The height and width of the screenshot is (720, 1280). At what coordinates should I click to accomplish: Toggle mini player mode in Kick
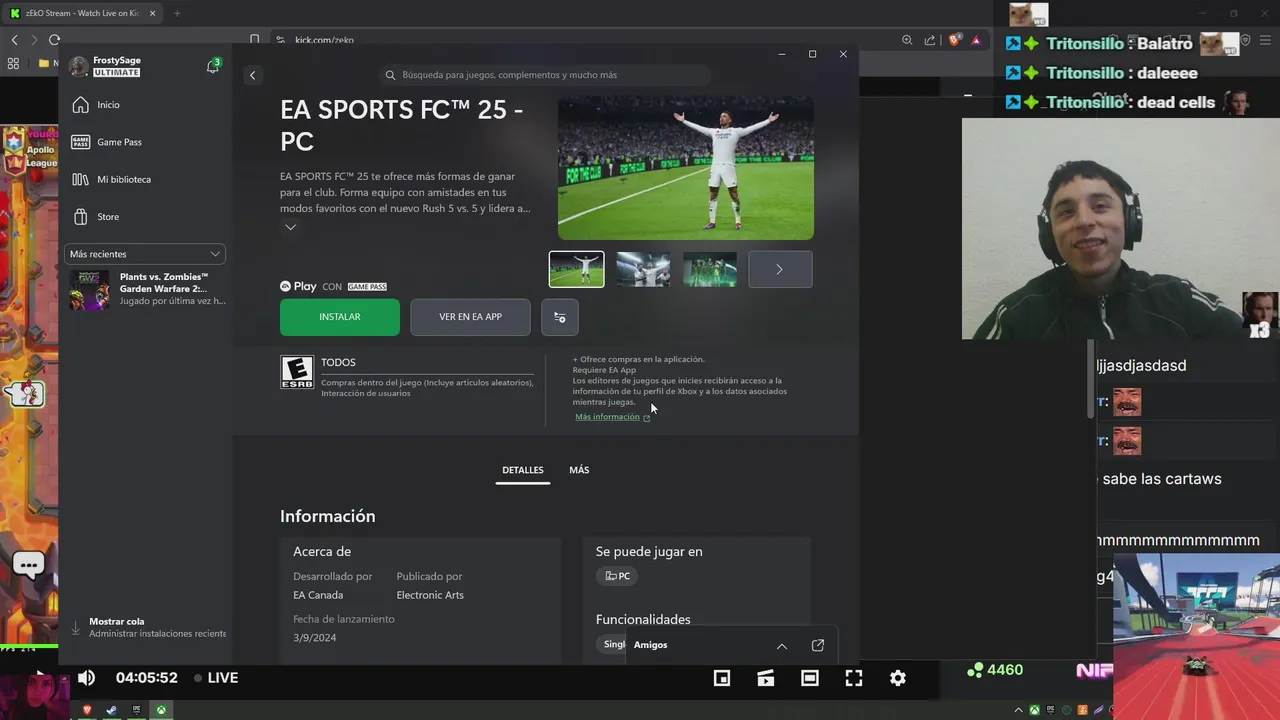(722, 678)
